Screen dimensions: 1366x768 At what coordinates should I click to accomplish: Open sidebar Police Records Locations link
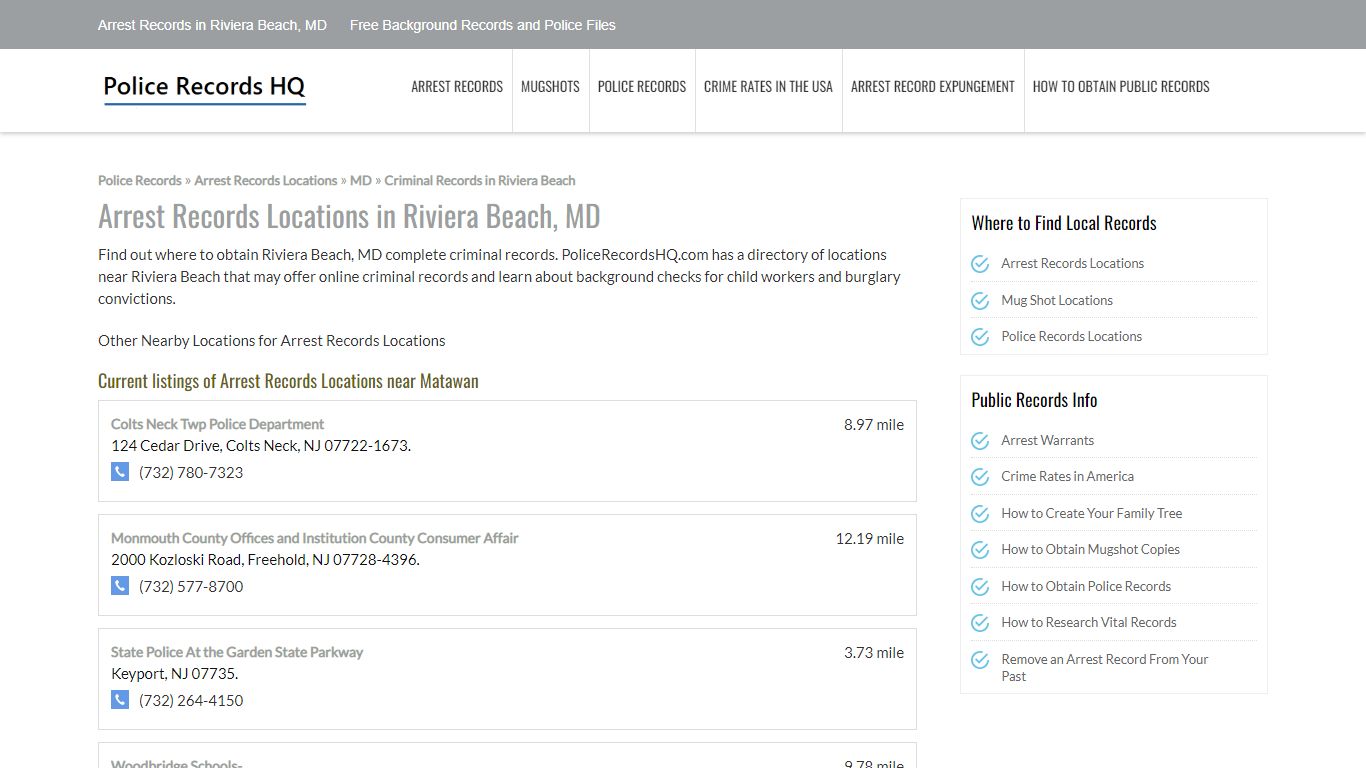point(1071,336)
